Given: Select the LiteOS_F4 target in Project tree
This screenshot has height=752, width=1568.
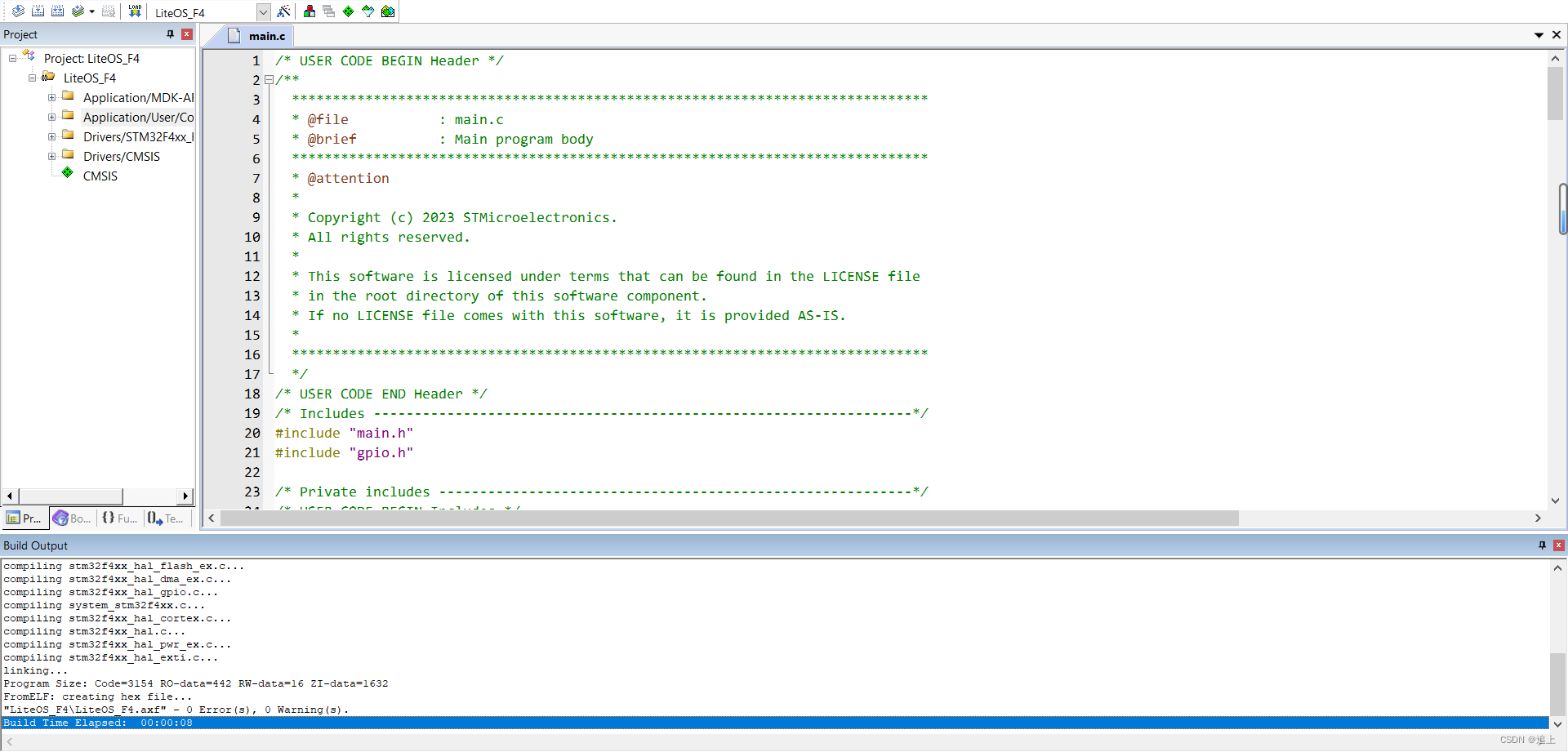Looking at the screenshot, I should 90,78.
